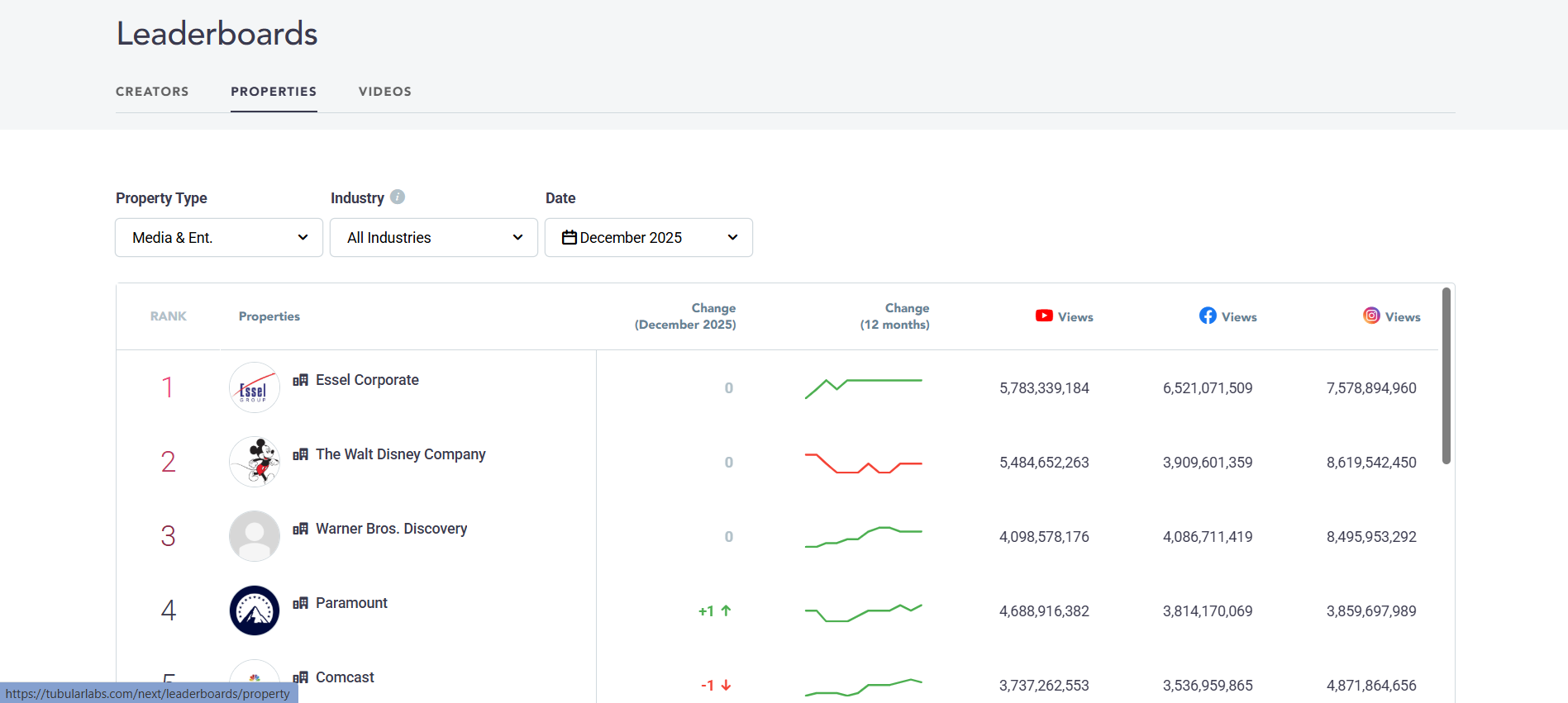Viewport: 1568px width, 703px height.
Task: Click Paramount YouTube views 4,688,916,382
Action: (x=1044, y=611)
